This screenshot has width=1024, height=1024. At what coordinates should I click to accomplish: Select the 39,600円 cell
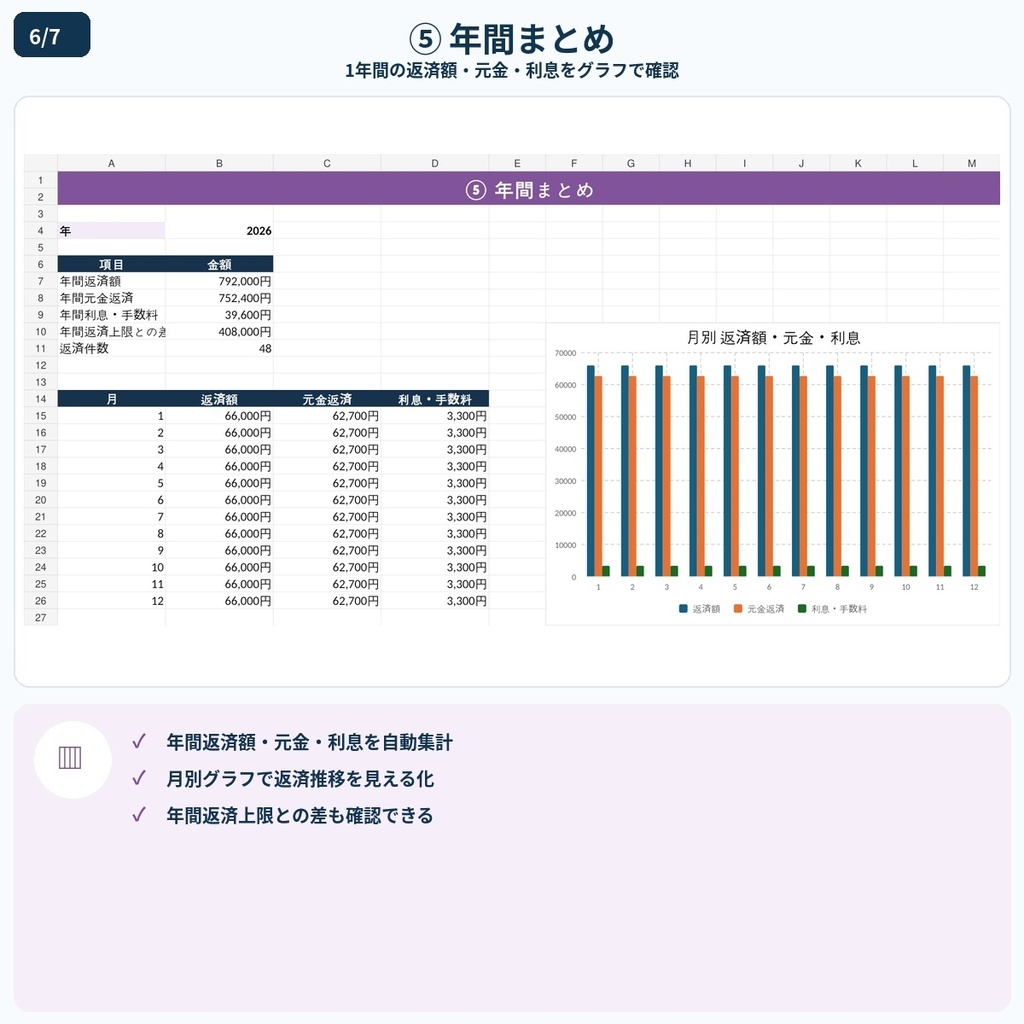tap(219, 315)
